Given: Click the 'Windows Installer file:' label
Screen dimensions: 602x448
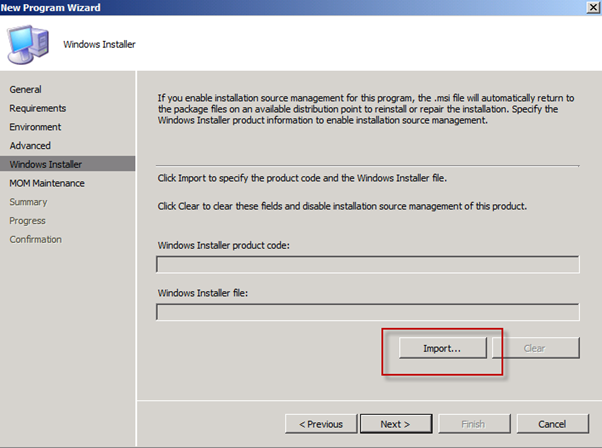Looking at the screenshot, I should click(x=203, y=293).
